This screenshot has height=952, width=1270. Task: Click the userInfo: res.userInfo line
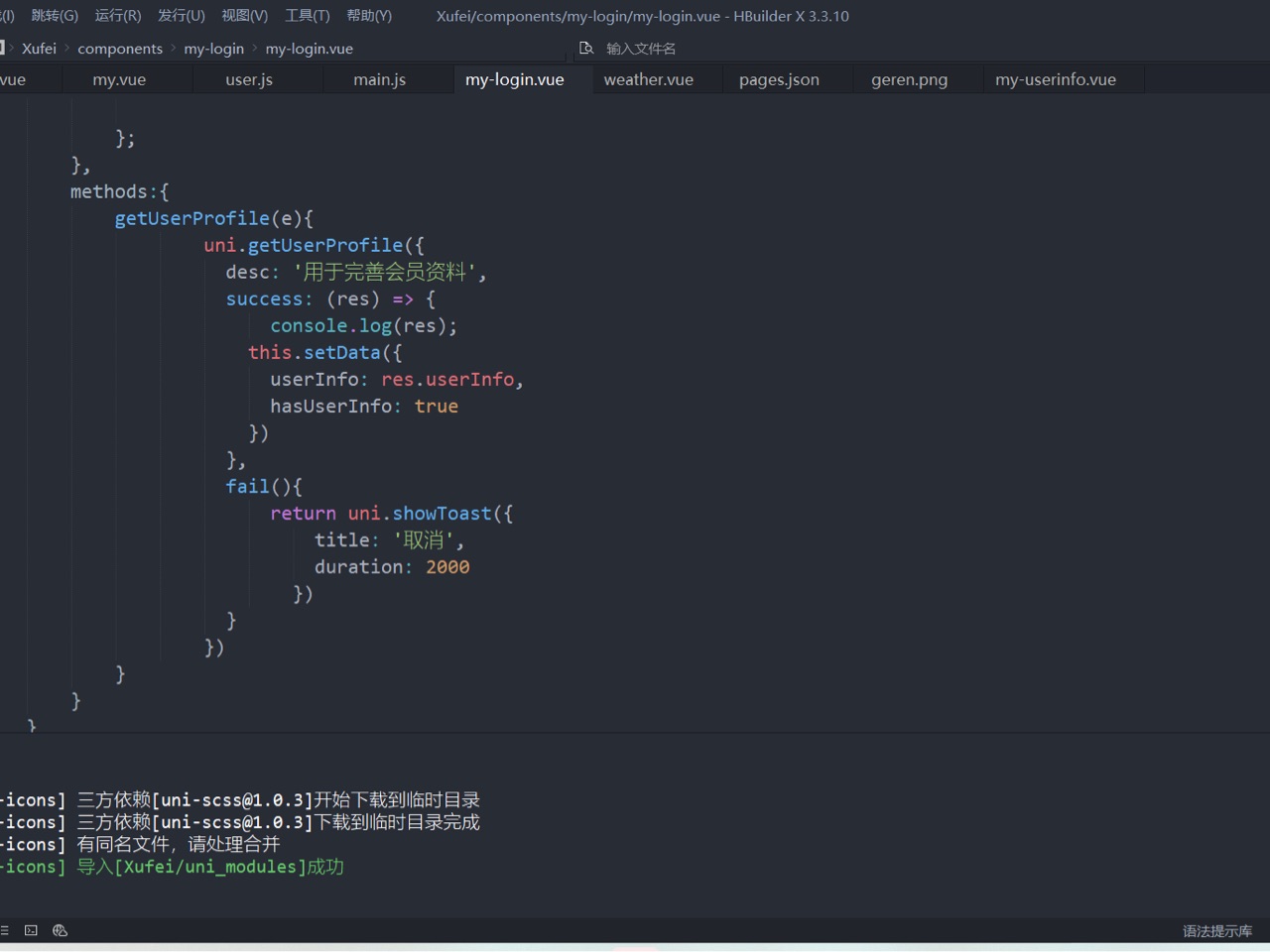(396, 379)
